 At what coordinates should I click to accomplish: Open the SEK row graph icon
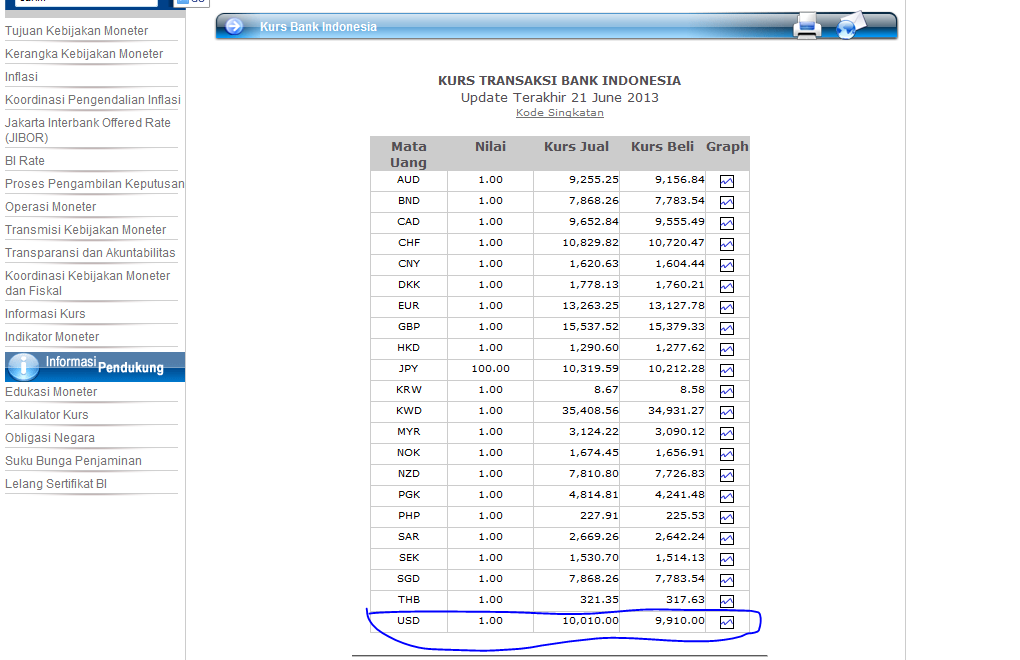pyautogui.click(x=727, y=559)
